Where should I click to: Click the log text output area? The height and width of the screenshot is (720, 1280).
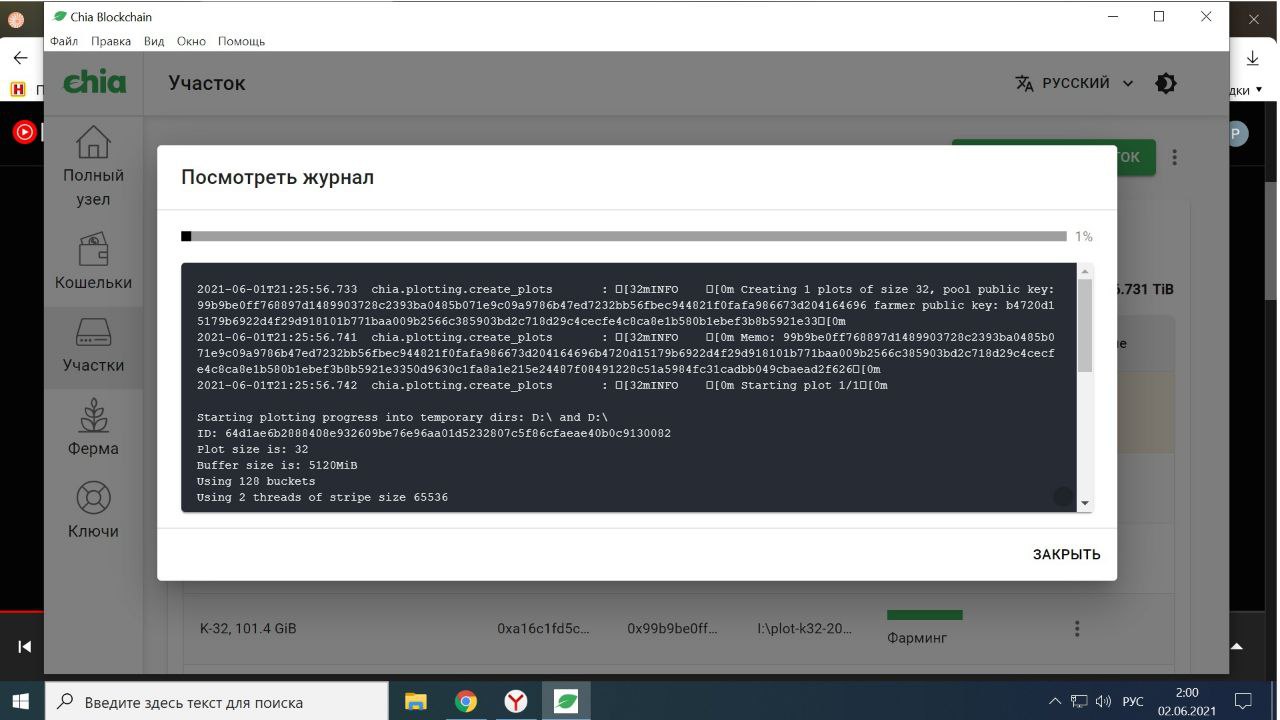[x=629, y=388]
